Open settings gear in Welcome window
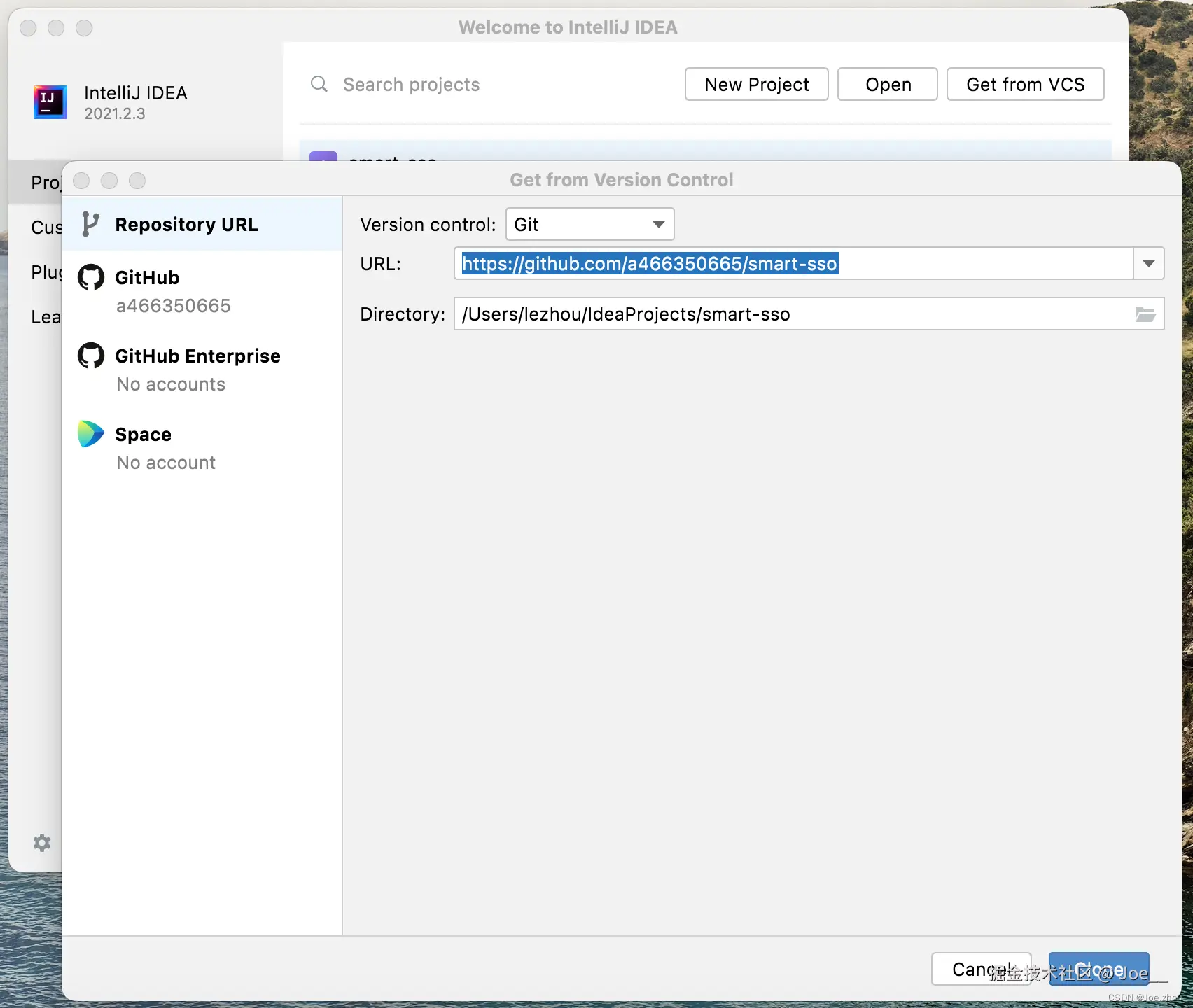This screenshot has height=1008, width=1193. pos(42,842)
